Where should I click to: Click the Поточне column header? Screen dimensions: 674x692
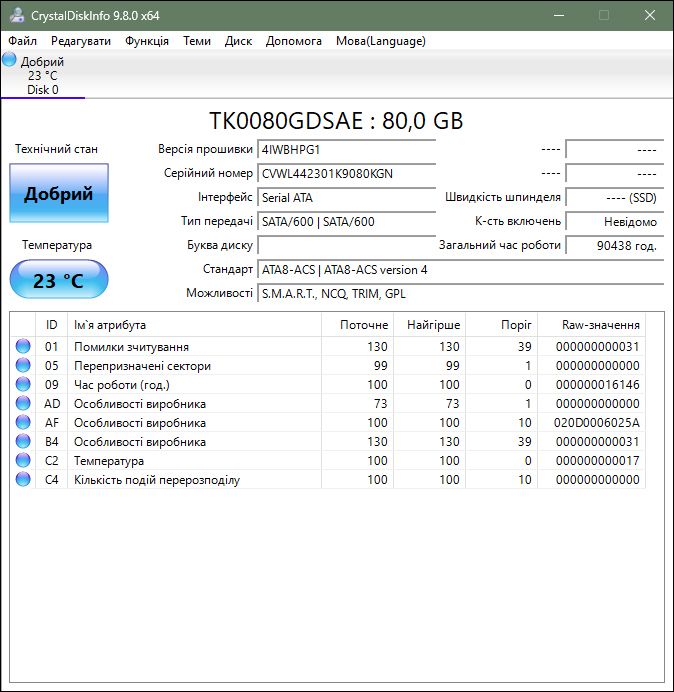(358, 325)
